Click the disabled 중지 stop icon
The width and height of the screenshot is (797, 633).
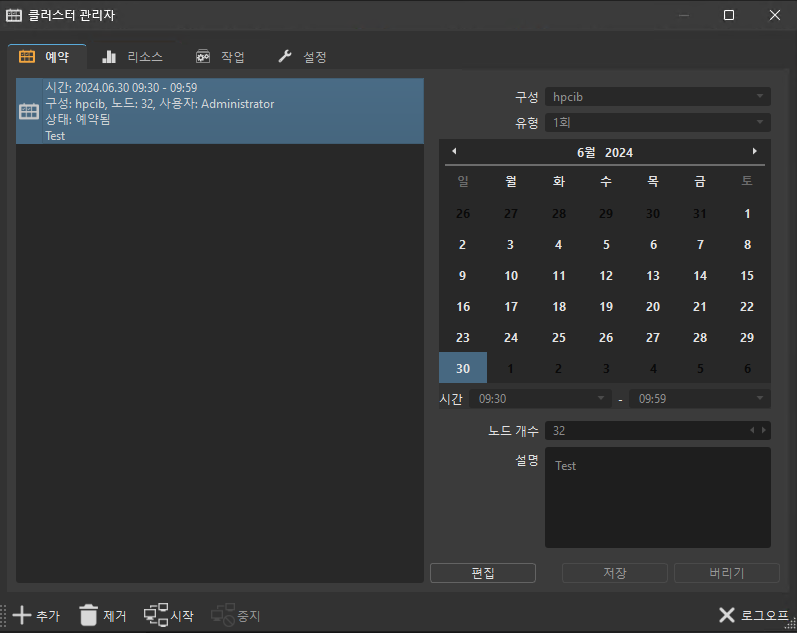click(223, 615)
